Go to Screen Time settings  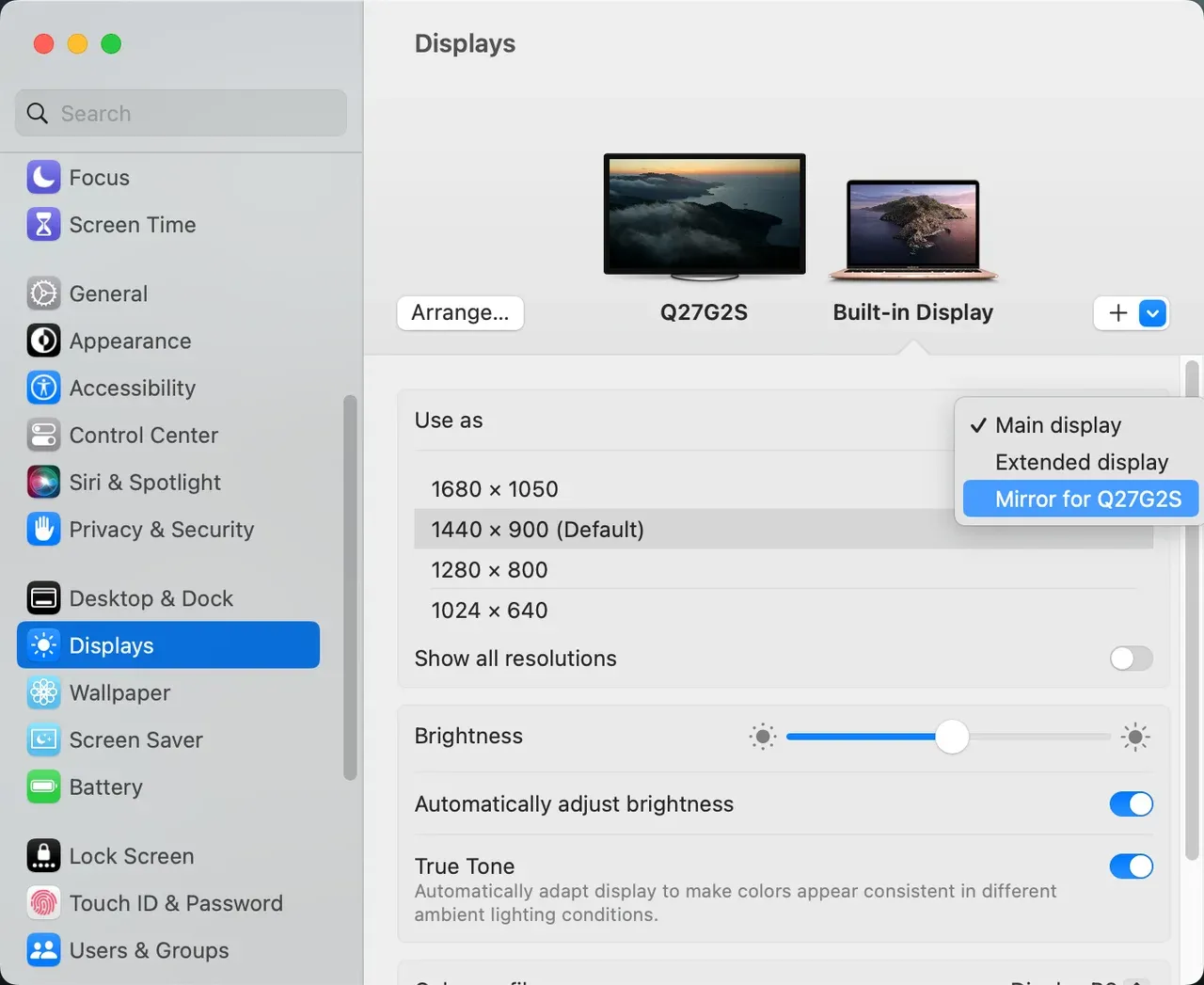[x=133, y=225]
